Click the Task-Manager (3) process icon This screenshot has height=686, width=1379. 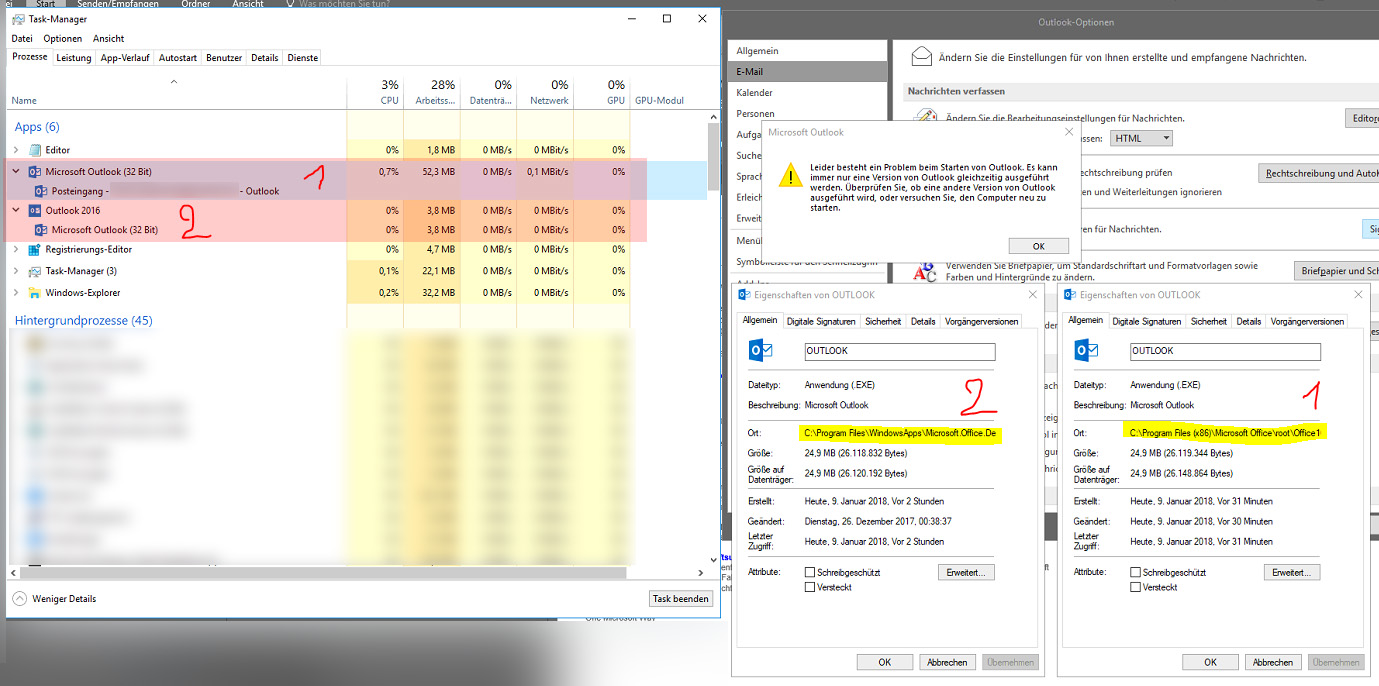[x=35, y=271]
